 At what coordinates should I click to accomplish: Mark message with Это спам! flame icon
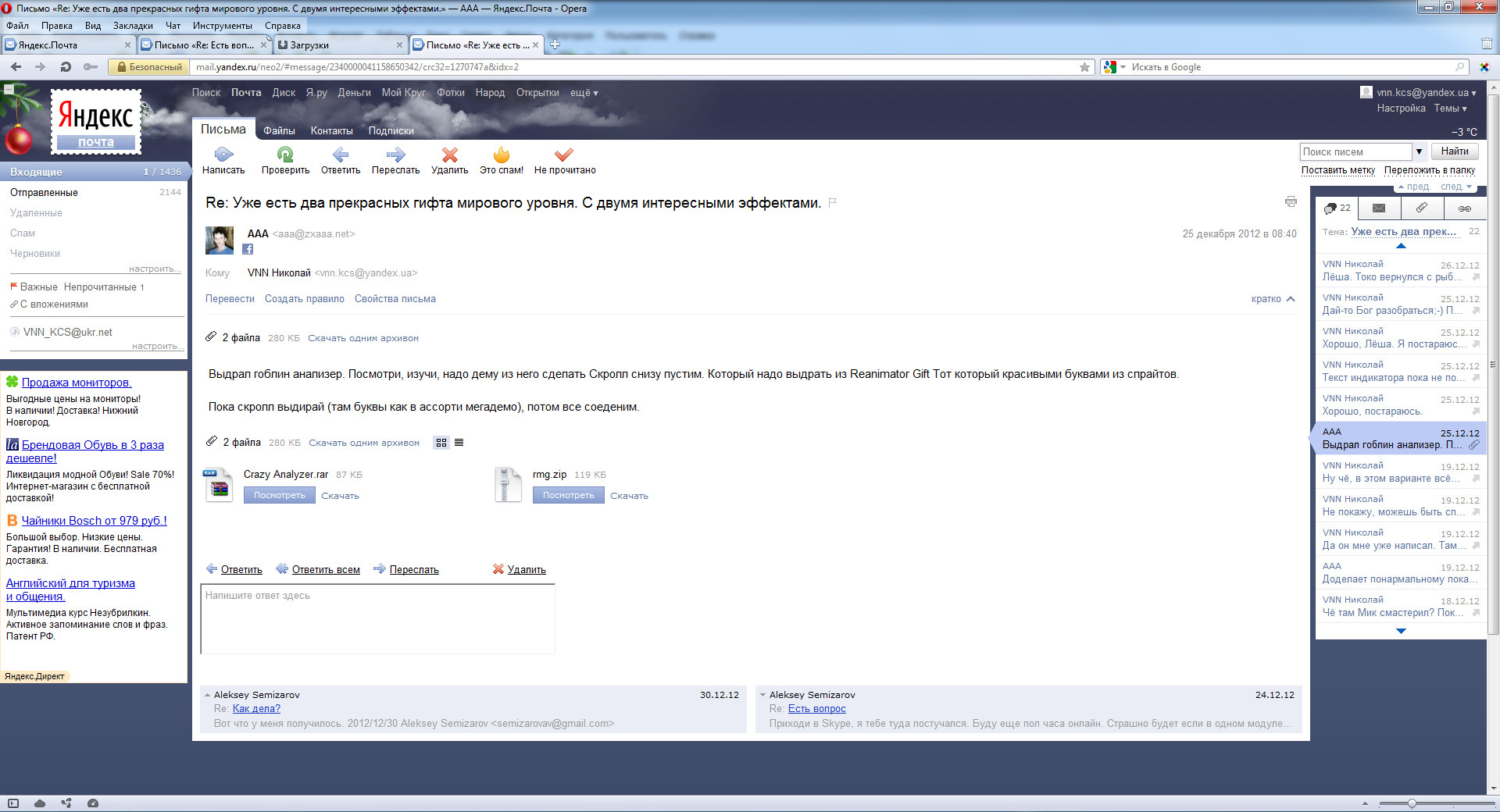point(501,155)
